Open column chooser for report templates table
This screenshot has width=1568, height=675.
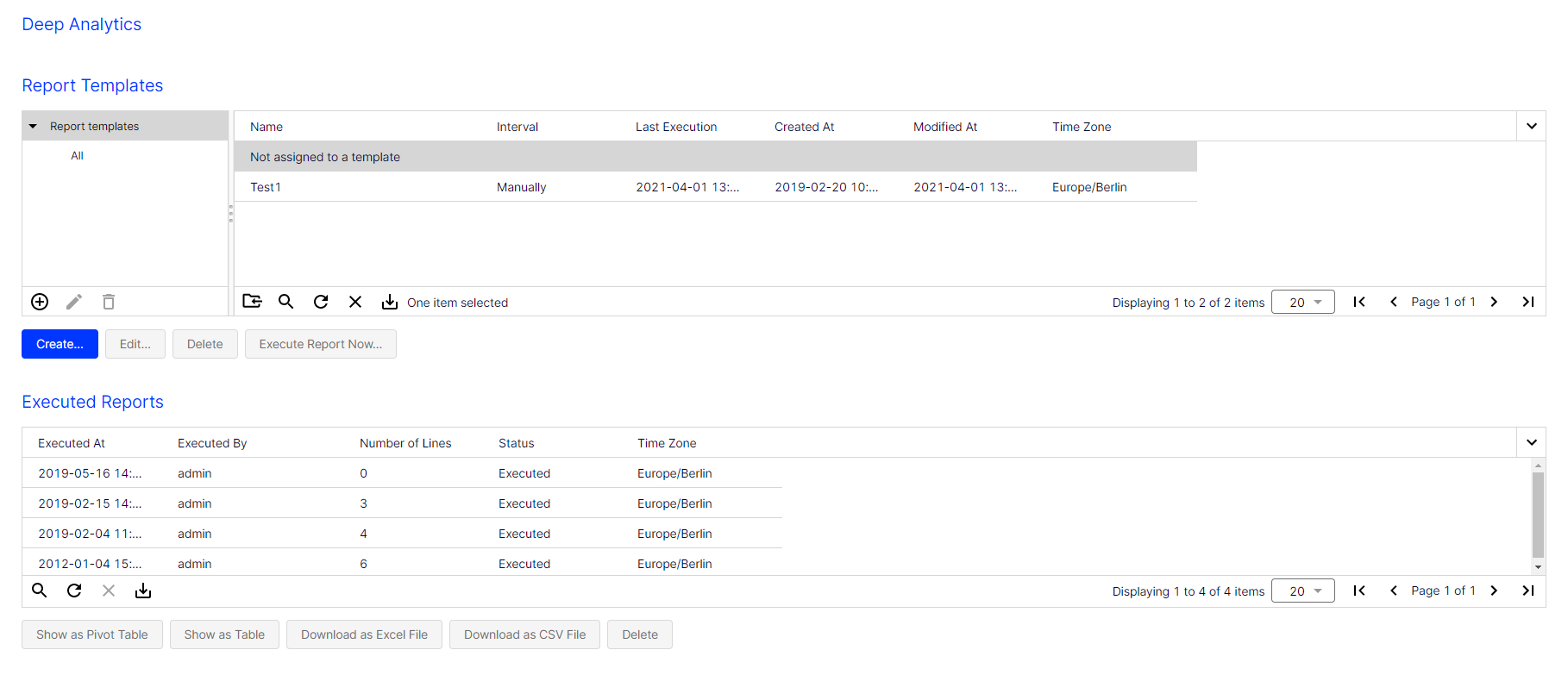[1531, 127]
